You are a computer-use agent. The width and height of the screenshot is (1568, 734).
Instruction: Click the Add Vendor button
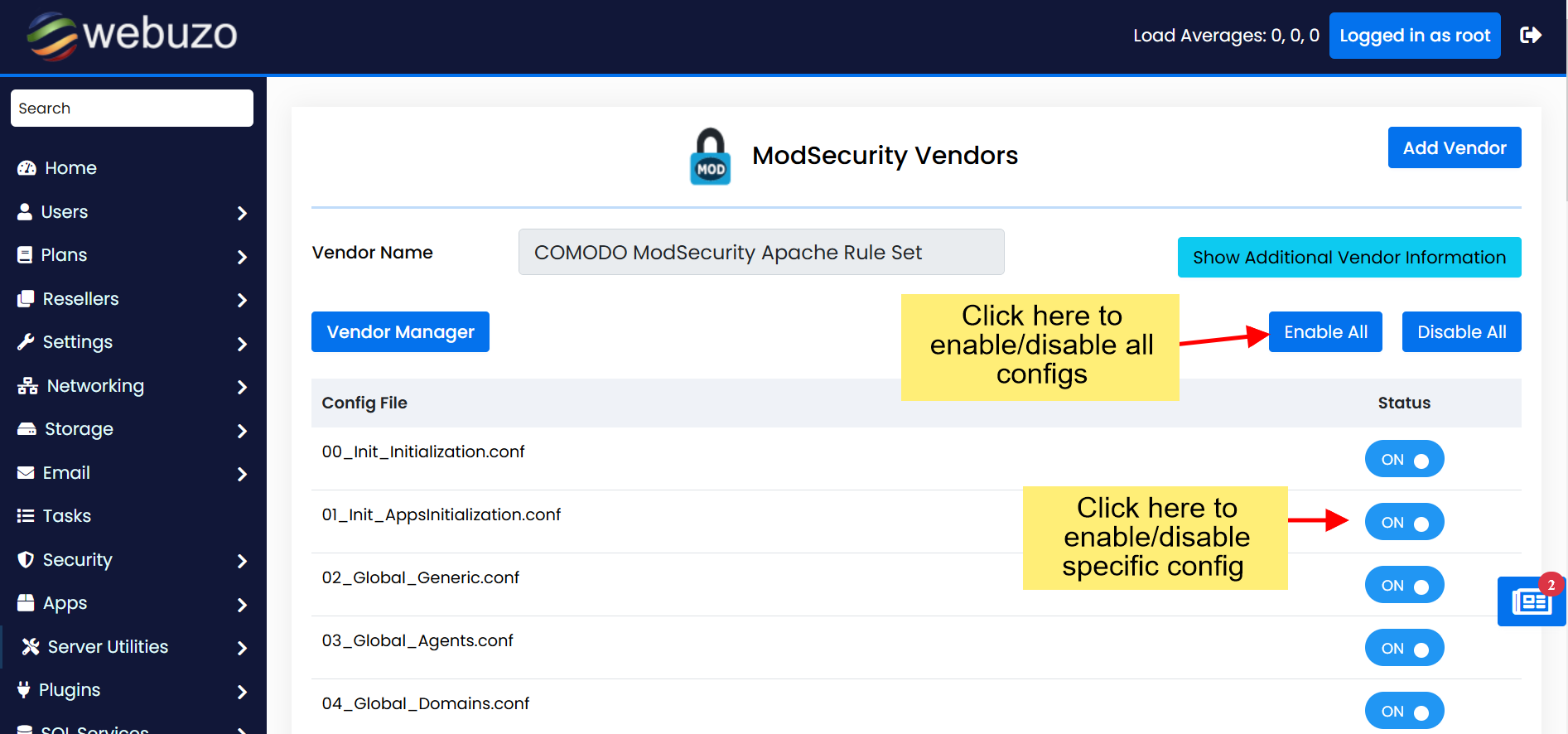1455,147
